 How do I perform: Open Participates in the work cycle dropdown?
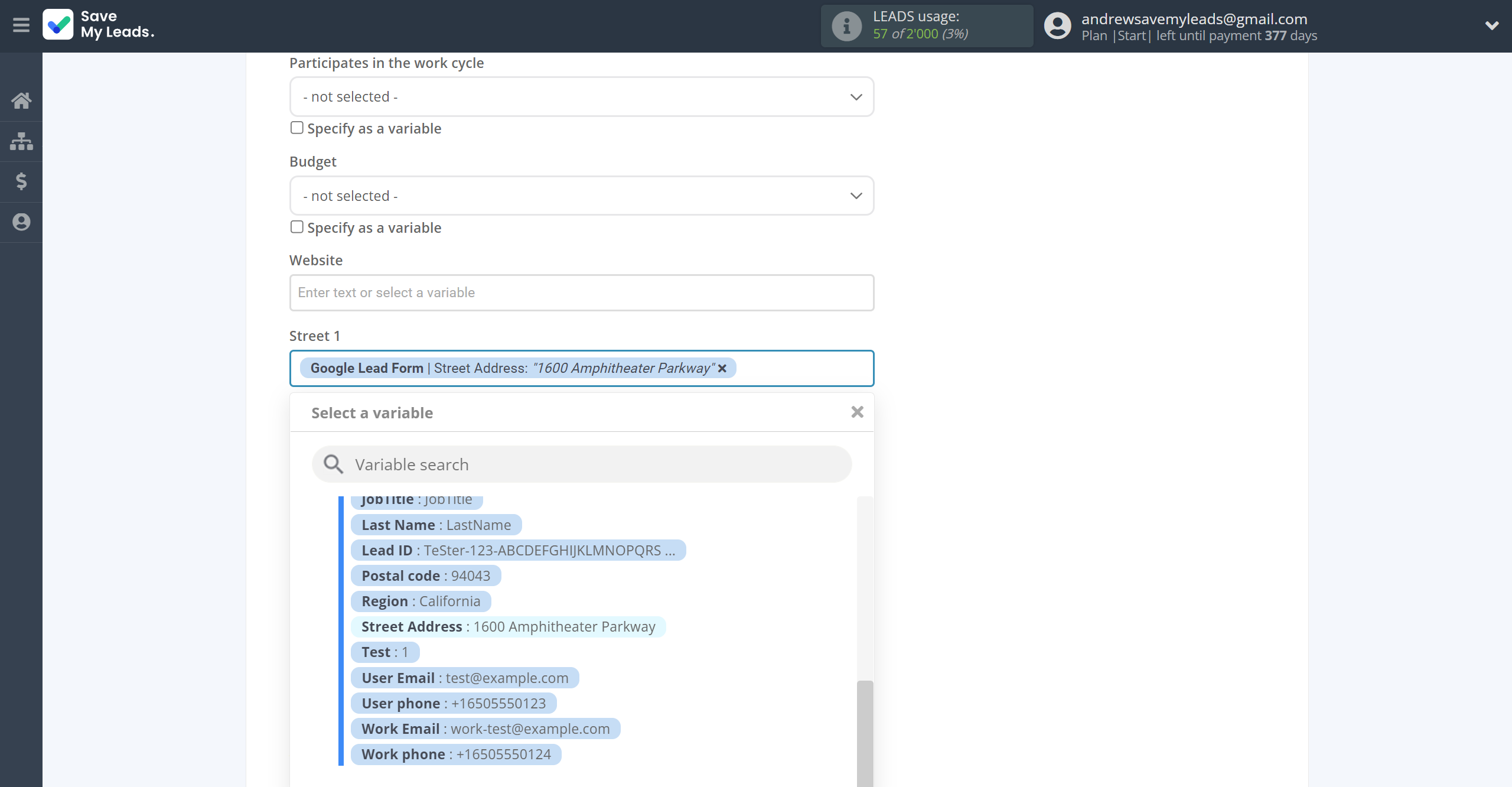pos(581,96)
